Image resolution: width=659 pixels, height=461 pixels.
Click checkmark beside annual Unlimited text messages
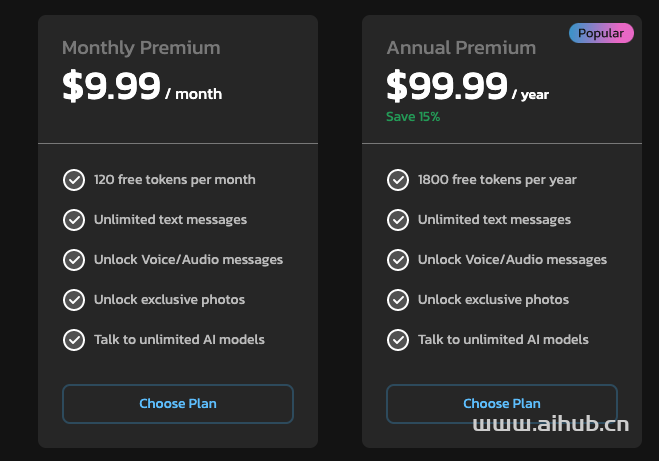pyautogui.click(x=398, y=220)
